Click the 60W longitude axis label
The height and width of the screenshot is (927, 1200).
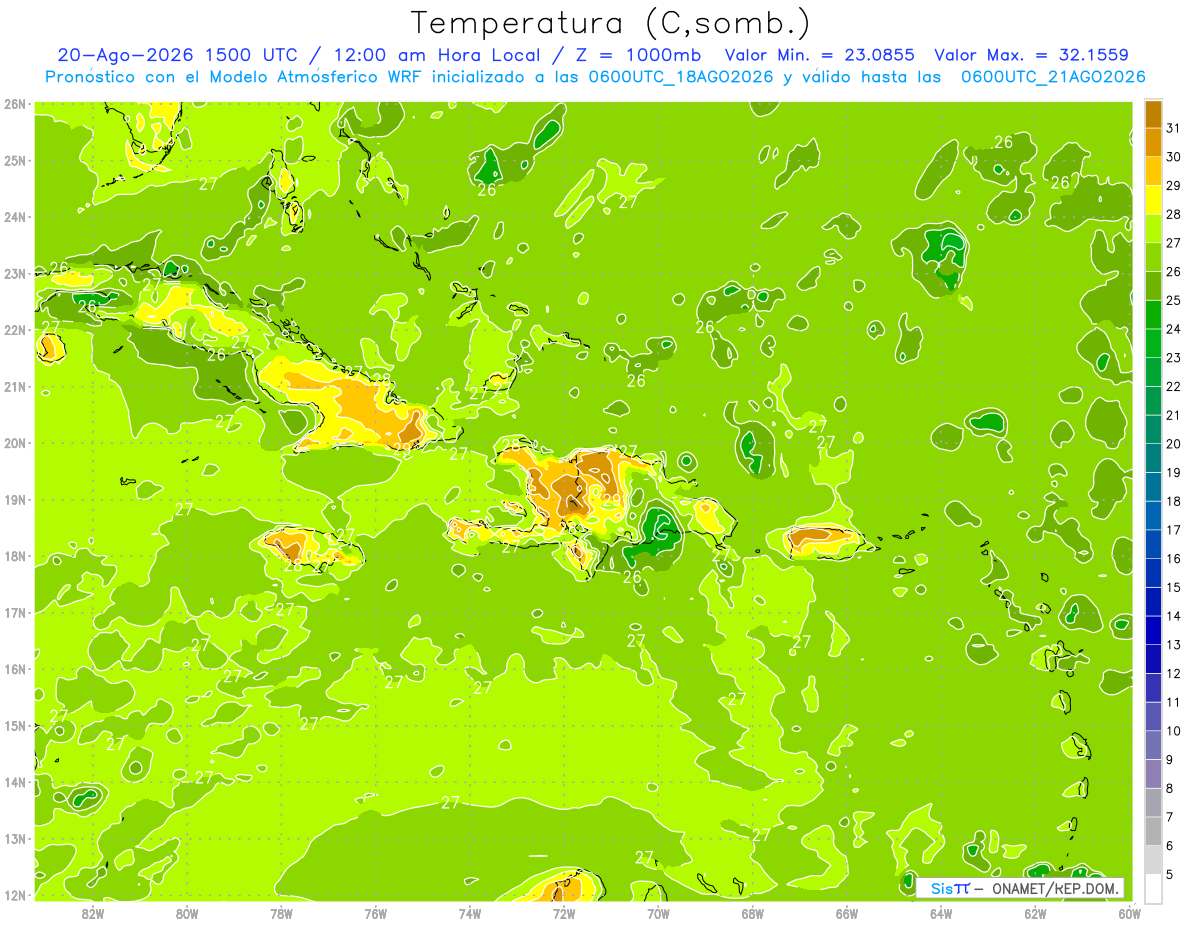[1129, 913]
